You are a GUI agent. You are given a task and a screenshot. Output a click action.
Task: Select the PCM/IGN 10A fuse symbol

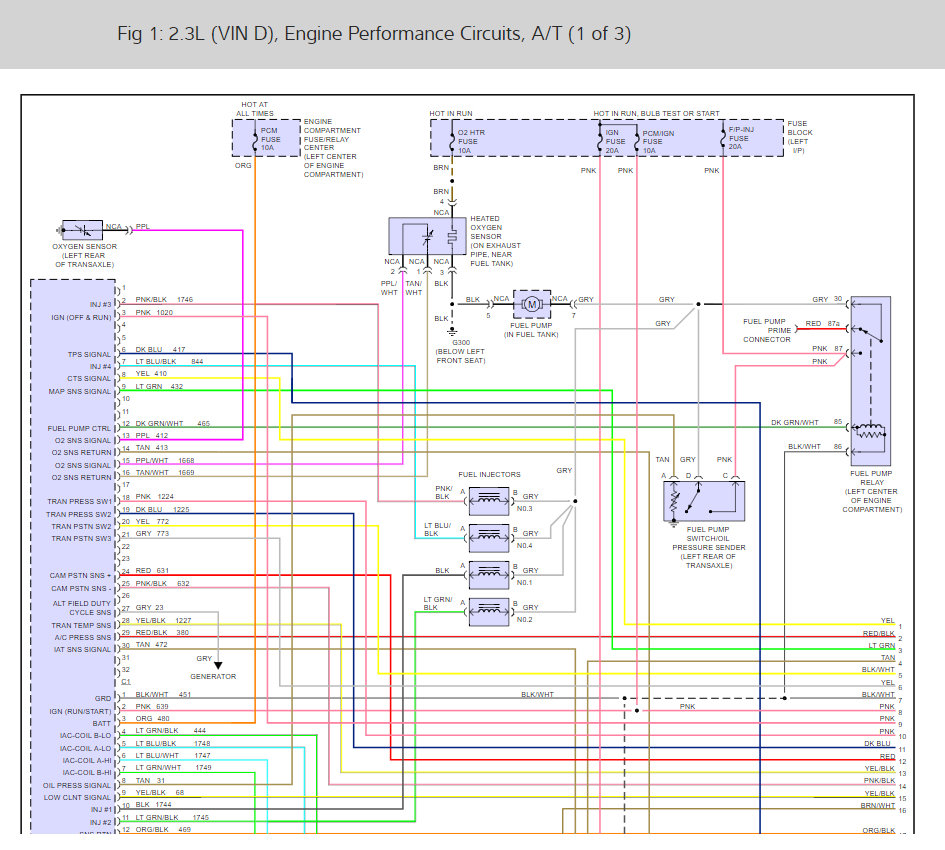tap(637, 142)
